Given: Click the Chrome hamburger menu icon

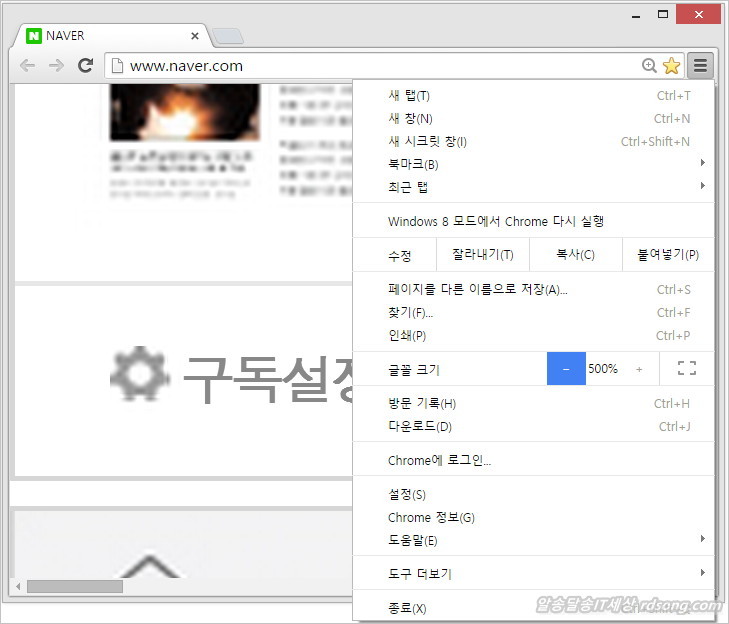Looking at the screenshot, I should pyautogui.click(x=700, y=66).
